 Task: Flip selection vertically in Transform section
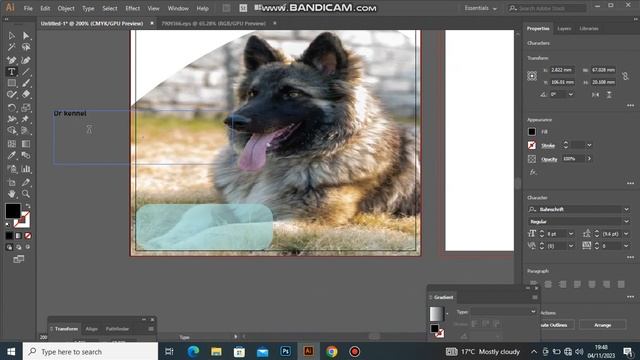point(609,95)
